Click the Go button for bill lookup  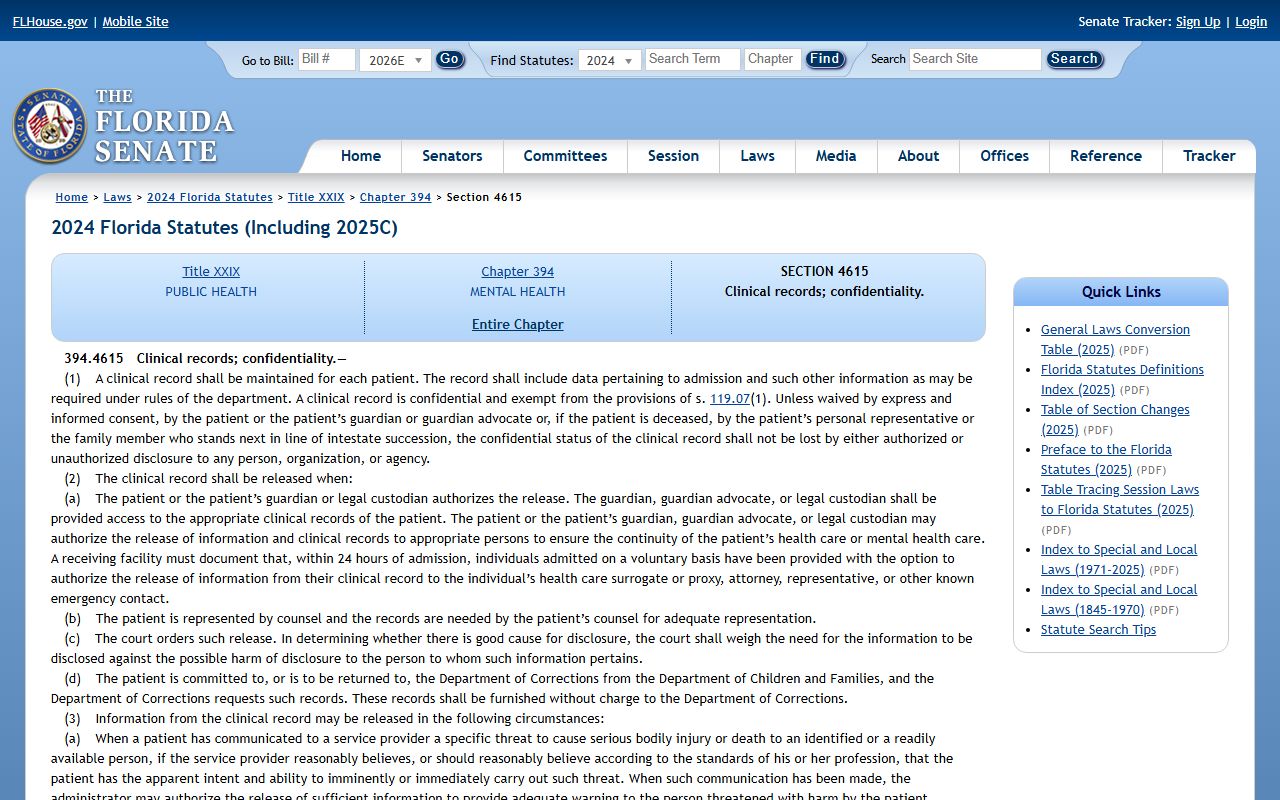coord(450,59)
